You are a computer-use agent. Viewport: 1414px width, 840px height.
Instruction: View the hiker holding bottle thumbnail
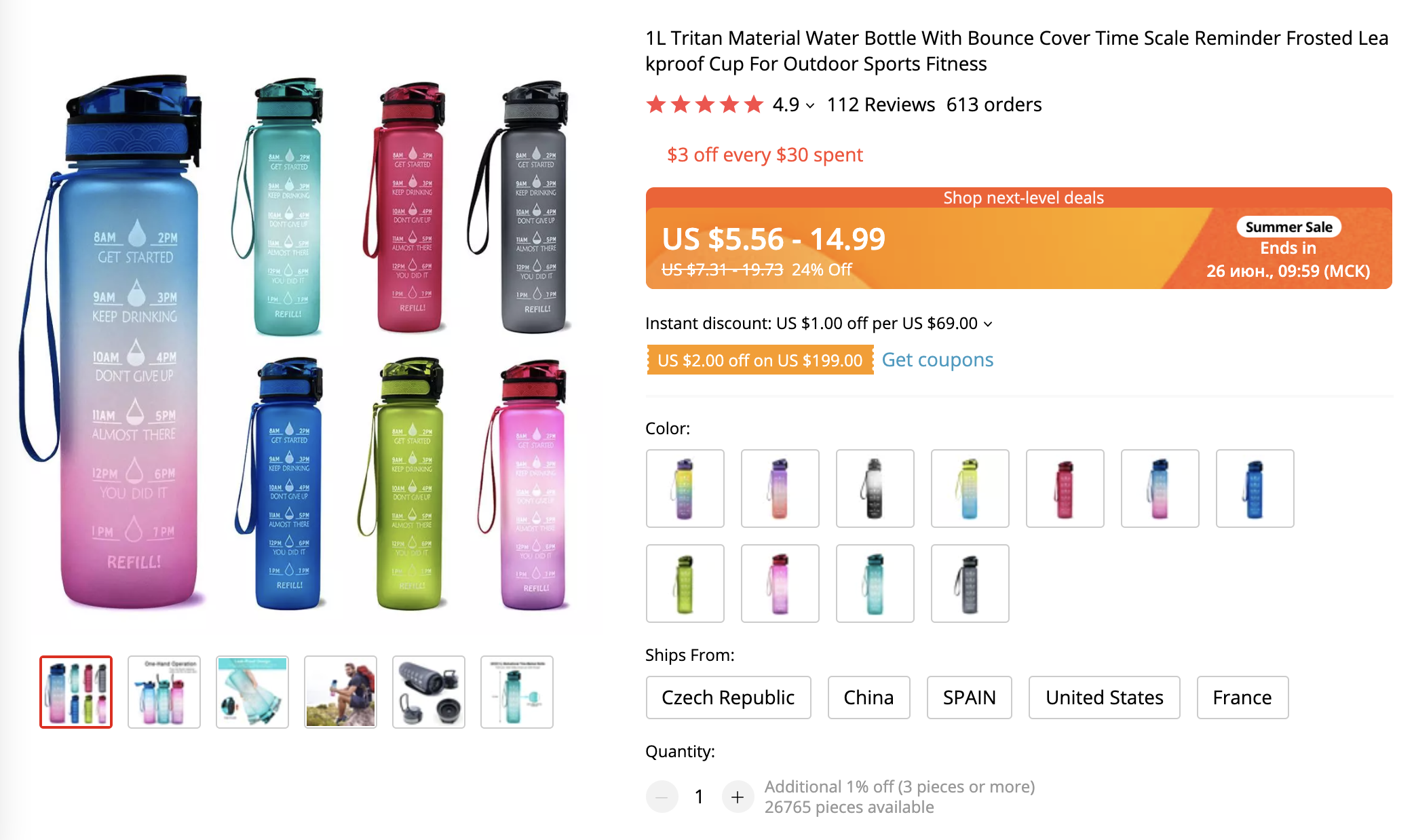point(341,692)
